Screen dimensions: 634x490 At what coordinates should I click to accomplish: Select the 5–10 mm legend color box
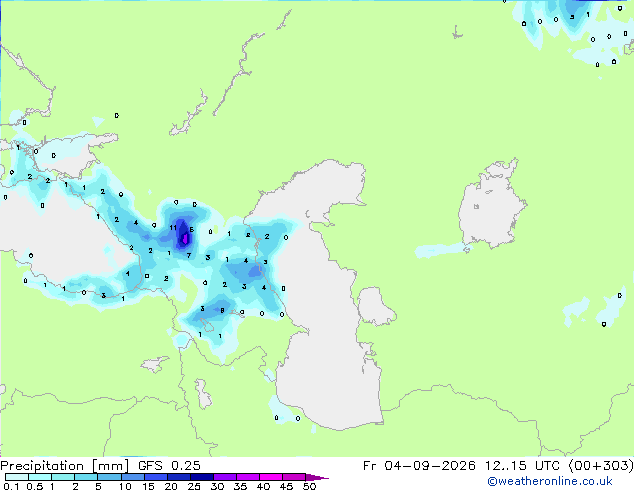[x=109, y=477]
